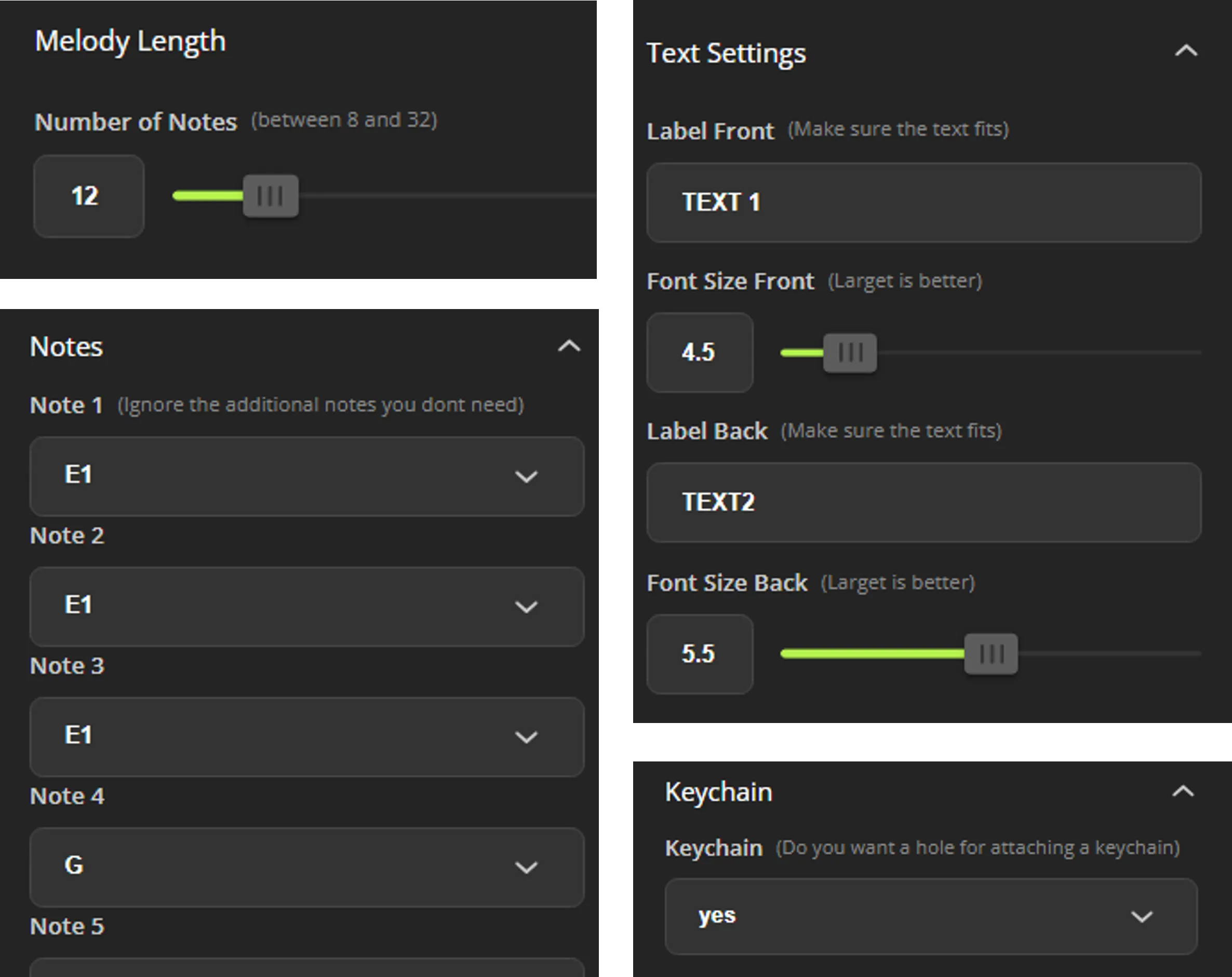The height and width of the screenshot is (977, 1232).
Task: Click the Font Size Back slider handle
Action: [991, 653]
